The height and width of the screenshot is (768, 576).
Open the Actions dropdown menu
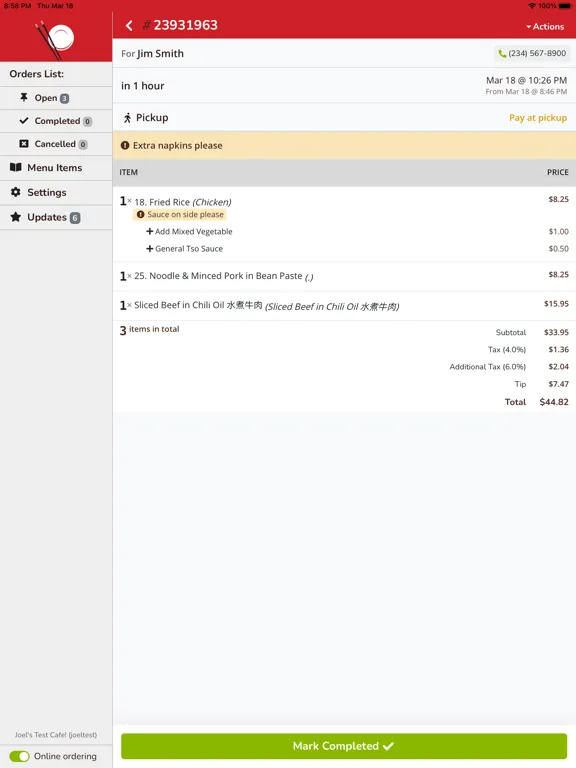click(545, 26)
